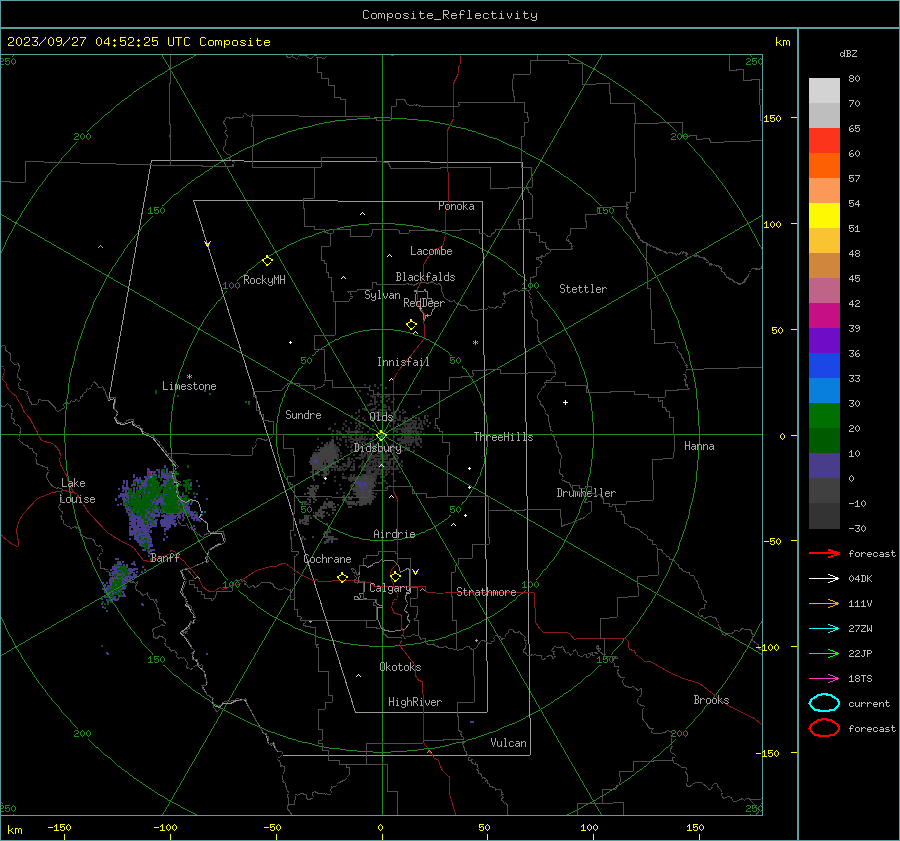The image size is (900, 841).
Task: Select the yellow diamond marker above Calgary label
Action: pos(395,576)
